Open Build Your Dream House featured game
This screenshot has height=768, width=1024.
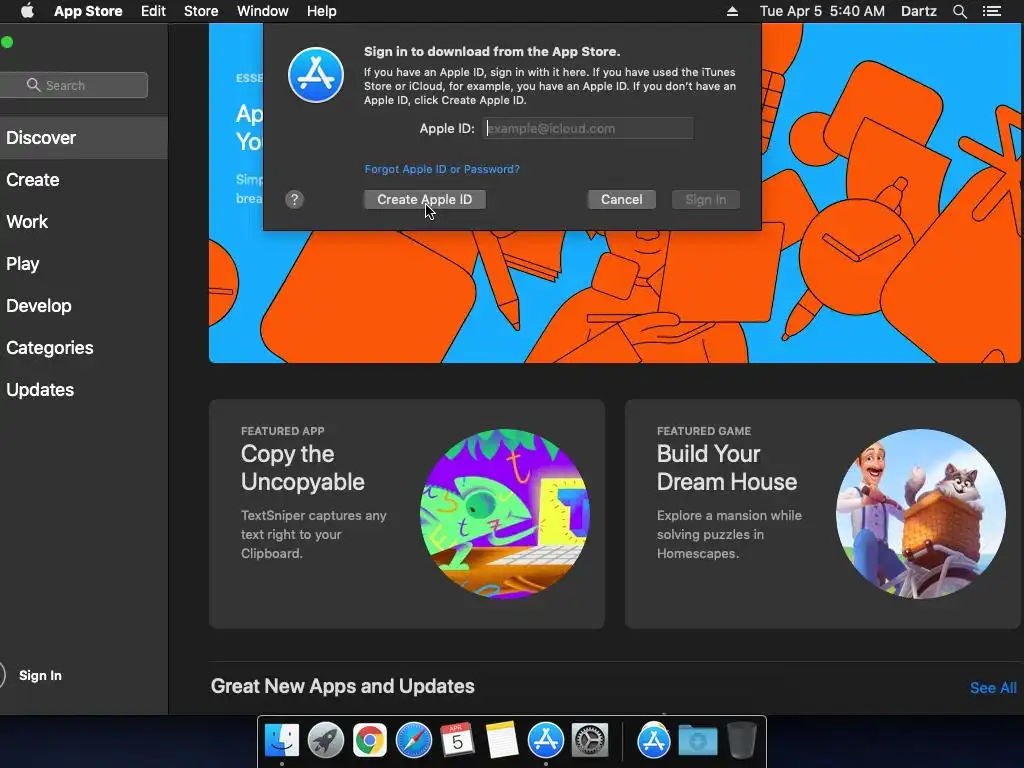click(x=823, y=514)
